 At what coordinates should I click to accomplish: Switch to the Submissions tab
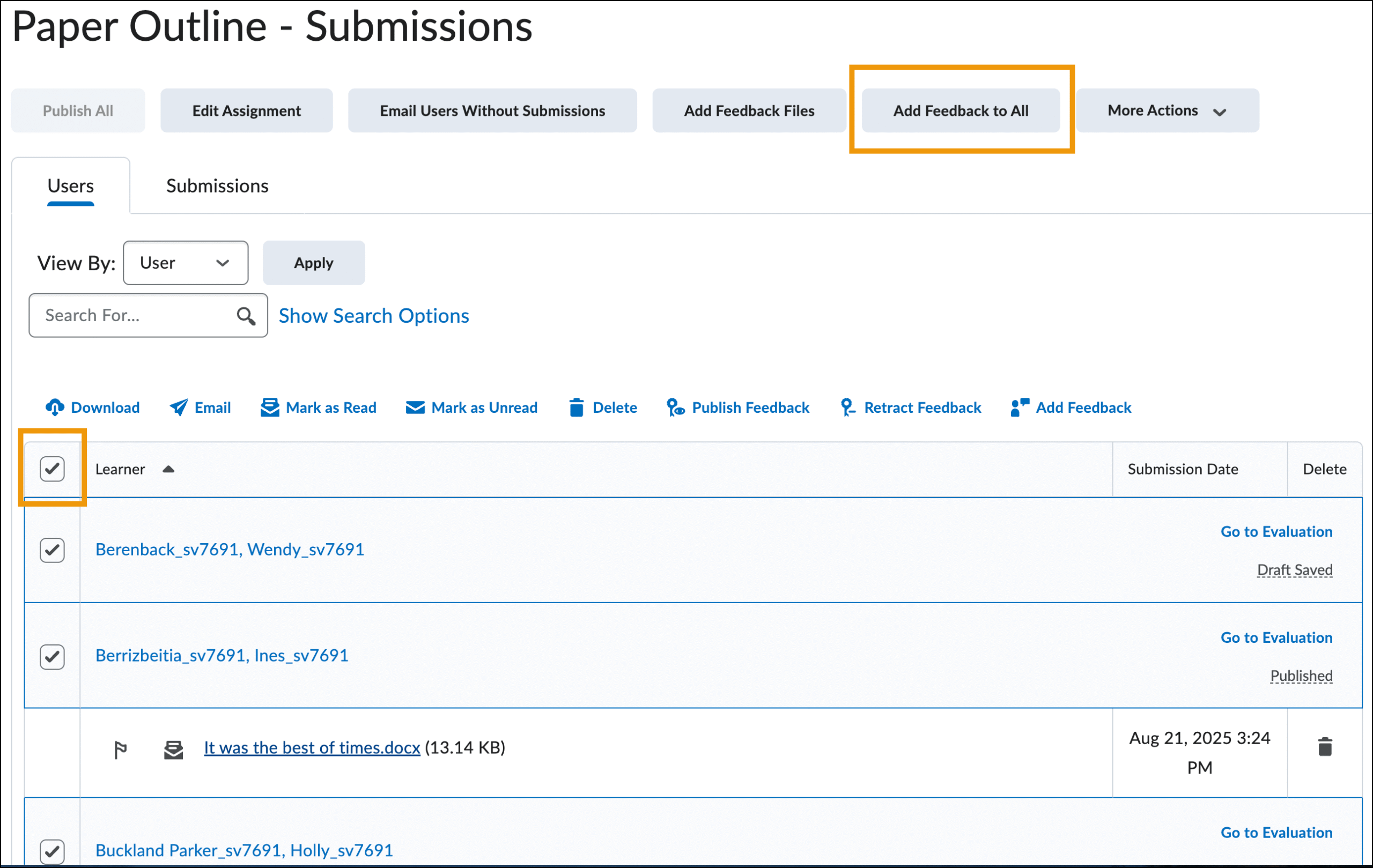point(217,186)
